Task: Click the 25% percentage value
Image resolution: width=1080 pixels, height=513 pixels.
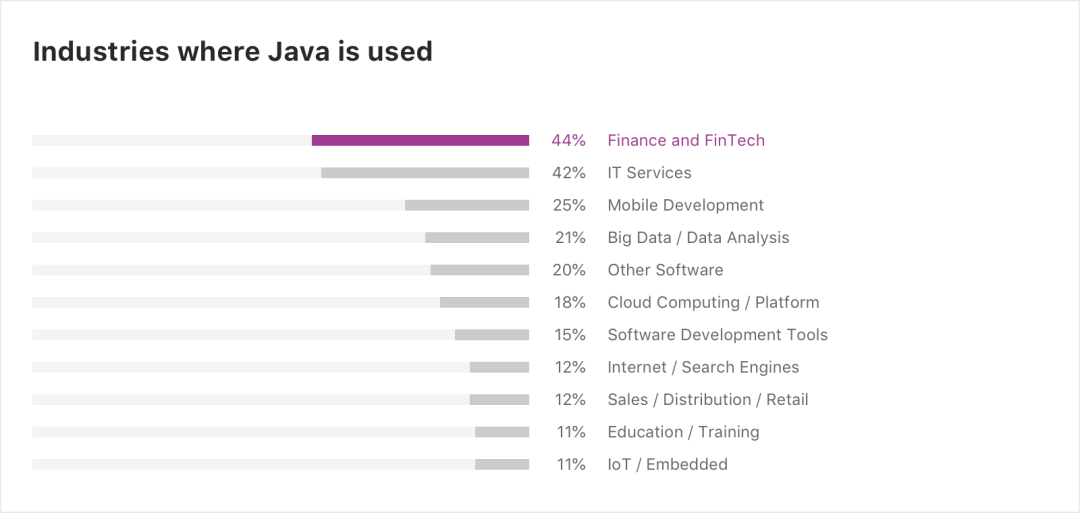Action: (x=568, y=205)
